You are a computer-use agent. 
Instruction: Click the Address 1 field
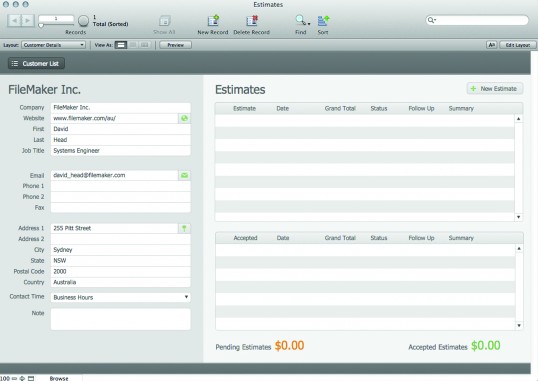click(115, 228)
